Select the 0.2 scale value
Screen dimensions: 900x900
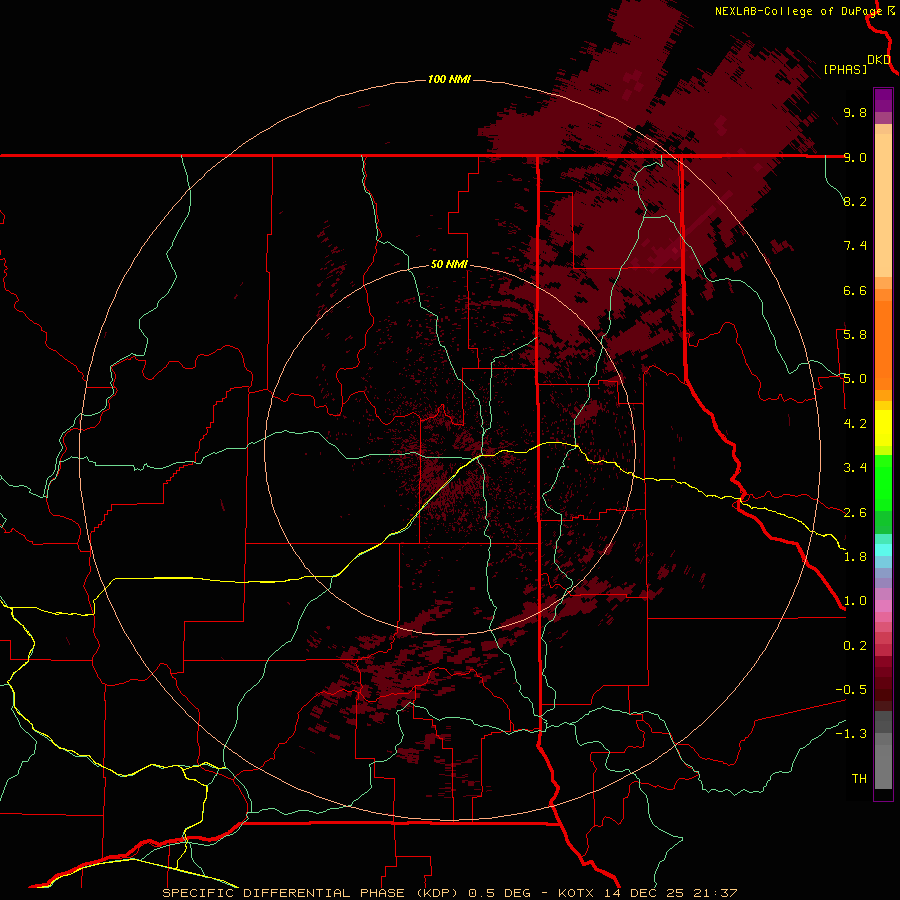[855, 646]
